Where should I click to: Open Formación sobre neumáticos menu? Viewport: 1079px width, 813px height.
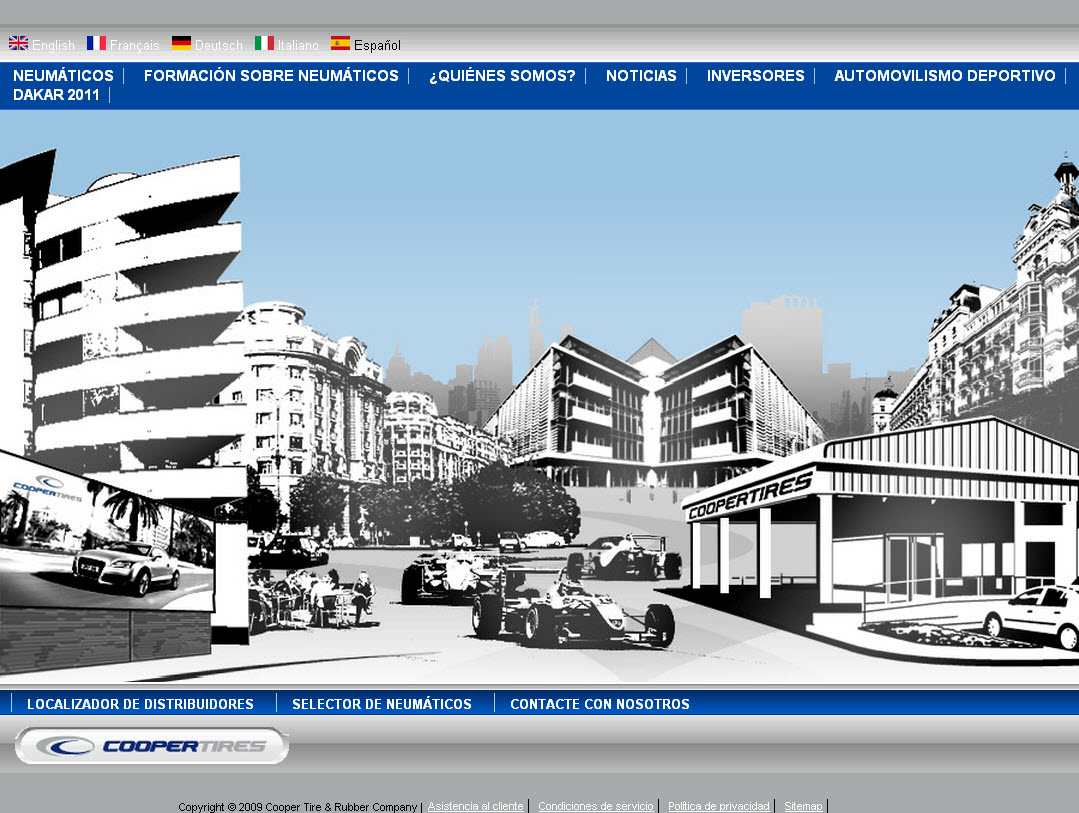pos(271,76)
